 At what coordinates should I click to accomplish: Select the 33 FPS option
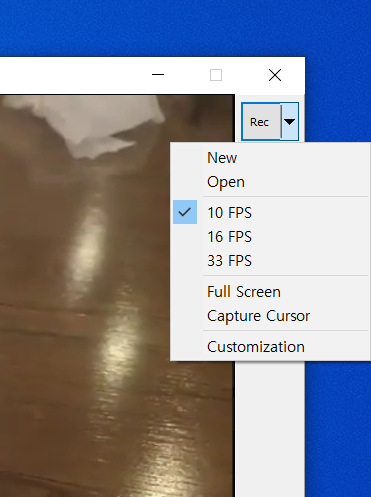pyautogui.click(x=270, y=261)
